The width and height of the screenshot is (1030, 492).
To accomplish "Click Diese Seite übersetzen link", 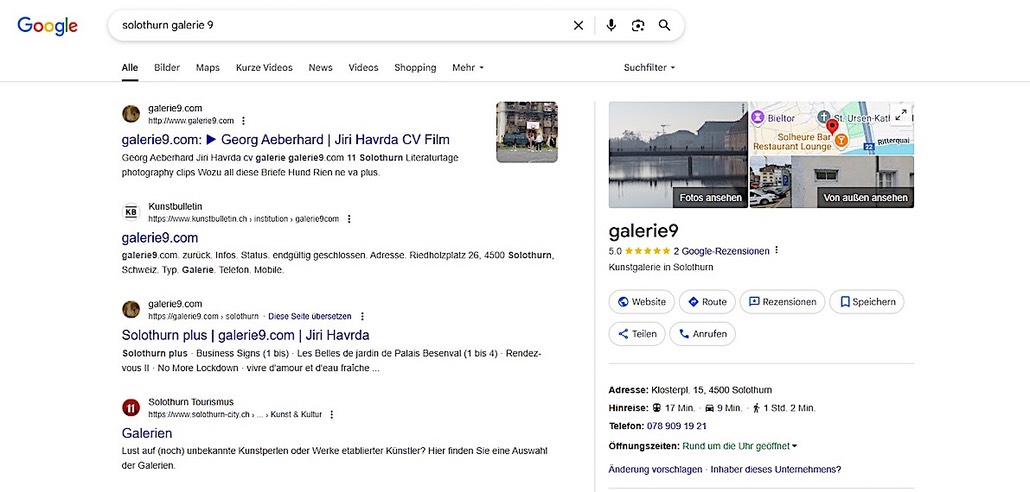I will click(309, 316).
